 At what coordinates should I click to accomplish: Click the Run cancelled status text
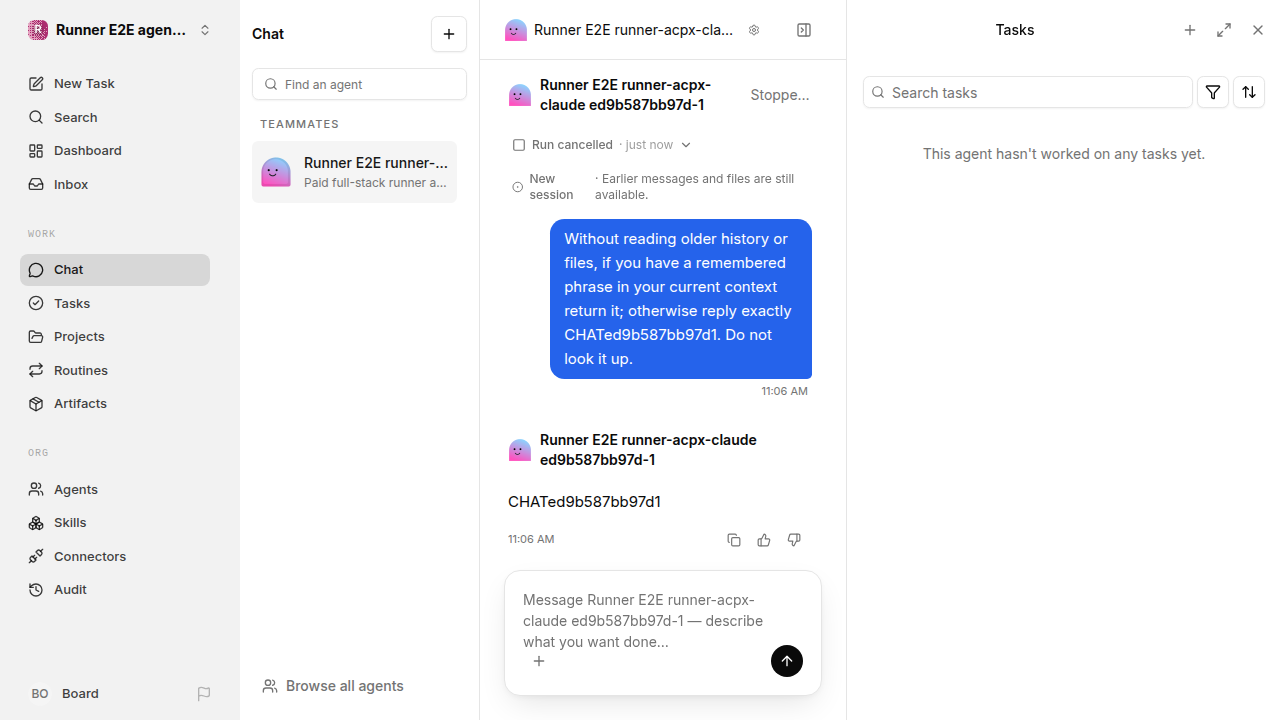pos(572,145)
